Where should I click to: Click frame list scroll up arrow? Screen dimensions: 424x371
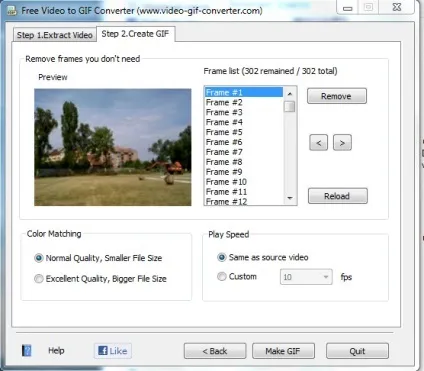pyautogui.click(x=290, y=94)
